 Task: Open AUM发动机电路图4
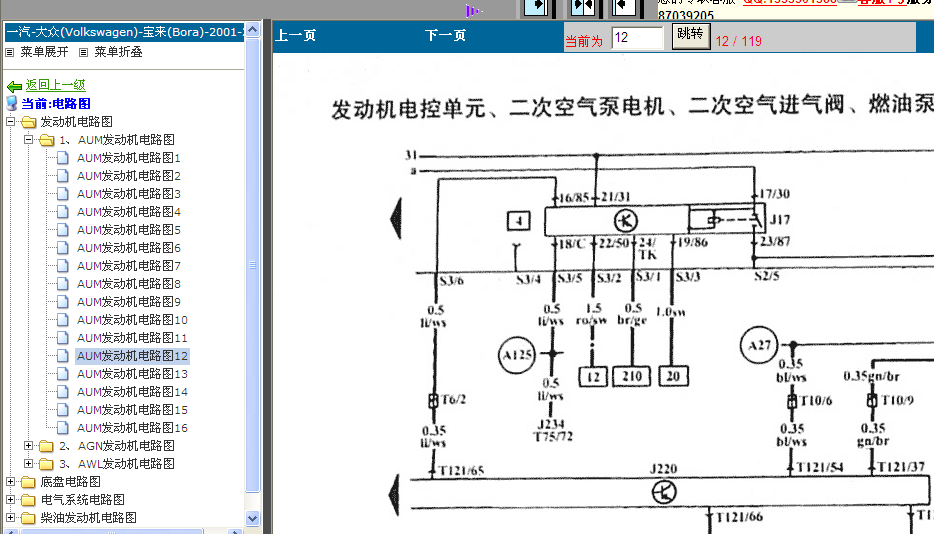tap(129, 212)
